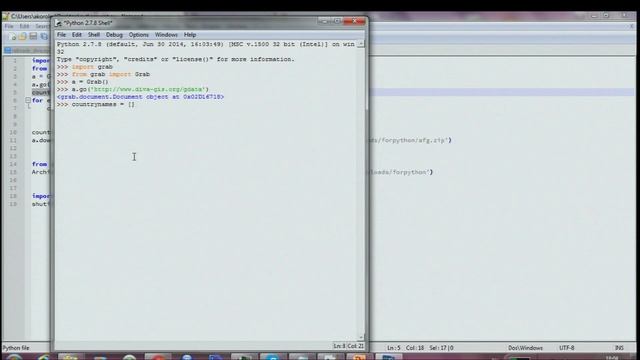Click the 'UTF-8' encoding indicator
The image size is (640, 360).
point(567,348)
